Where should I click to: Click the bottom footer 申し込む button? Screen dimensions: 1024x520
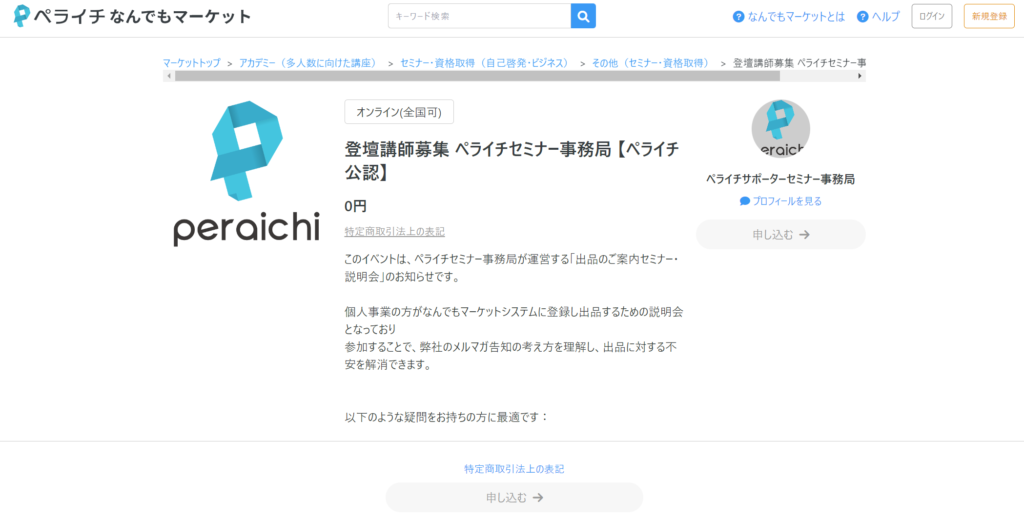tap(514, 497)
